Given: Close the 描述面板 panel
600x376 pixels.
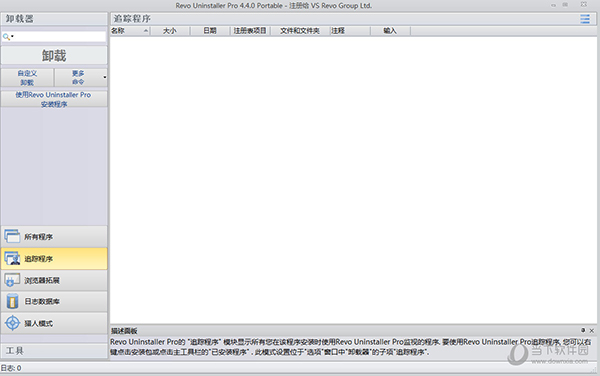Looking at the screenshot, I should 592,330.
